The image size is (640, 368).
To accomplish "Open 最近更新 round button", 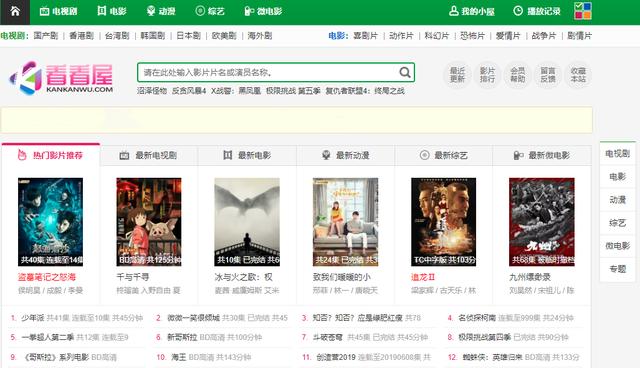I will [457, 75].
